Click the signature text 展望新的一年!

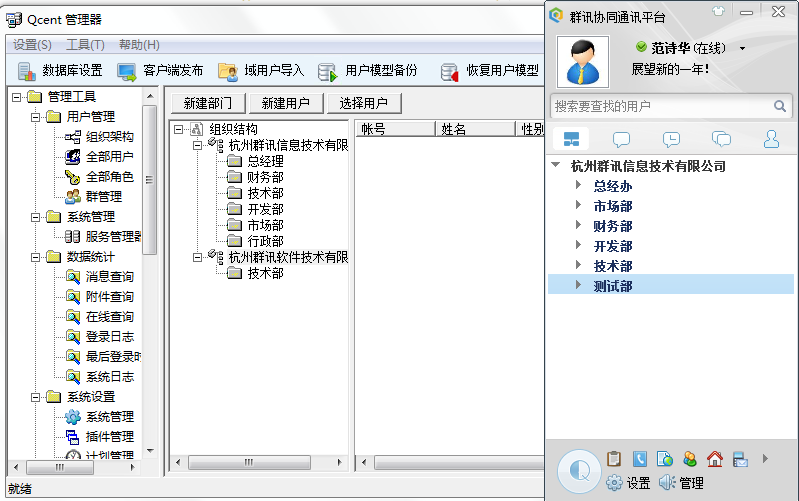point(670,69)
